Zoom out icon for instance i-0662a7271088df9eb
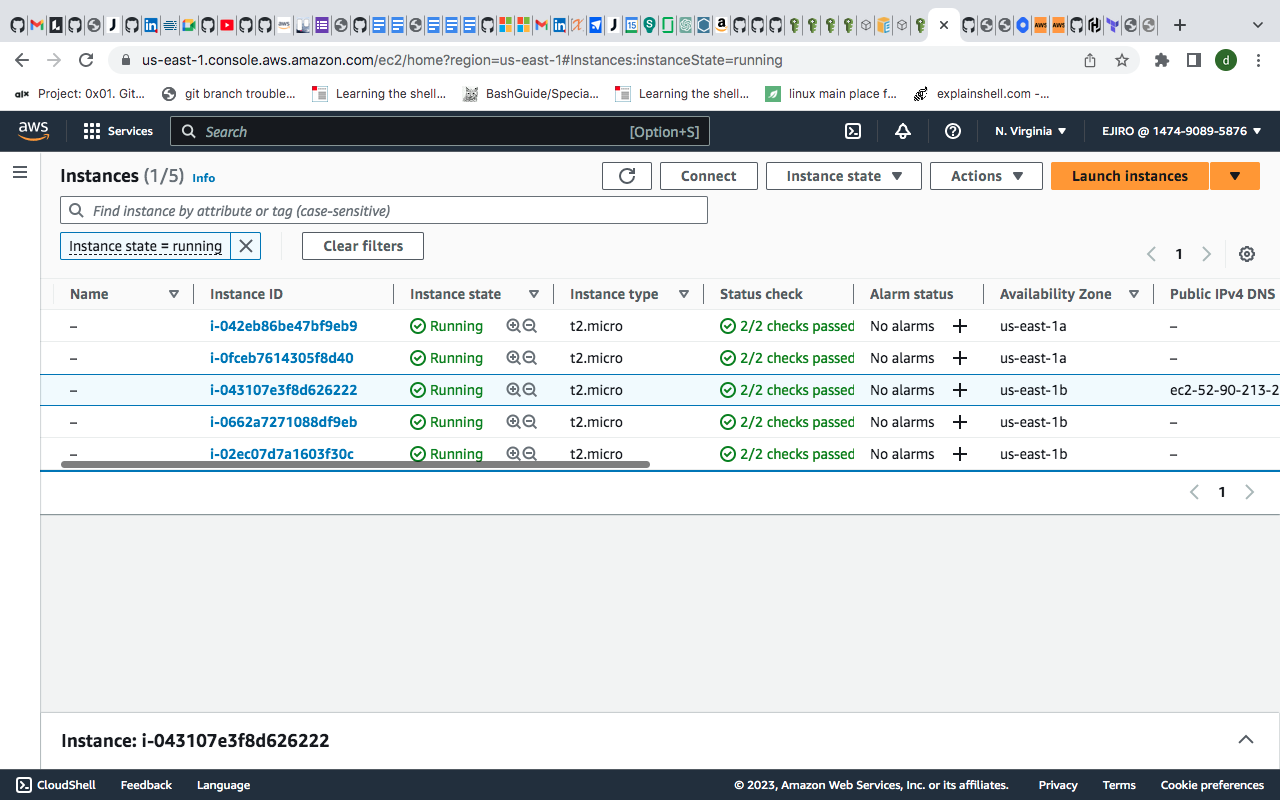The image size is (1280, 800). coord(530,422)
